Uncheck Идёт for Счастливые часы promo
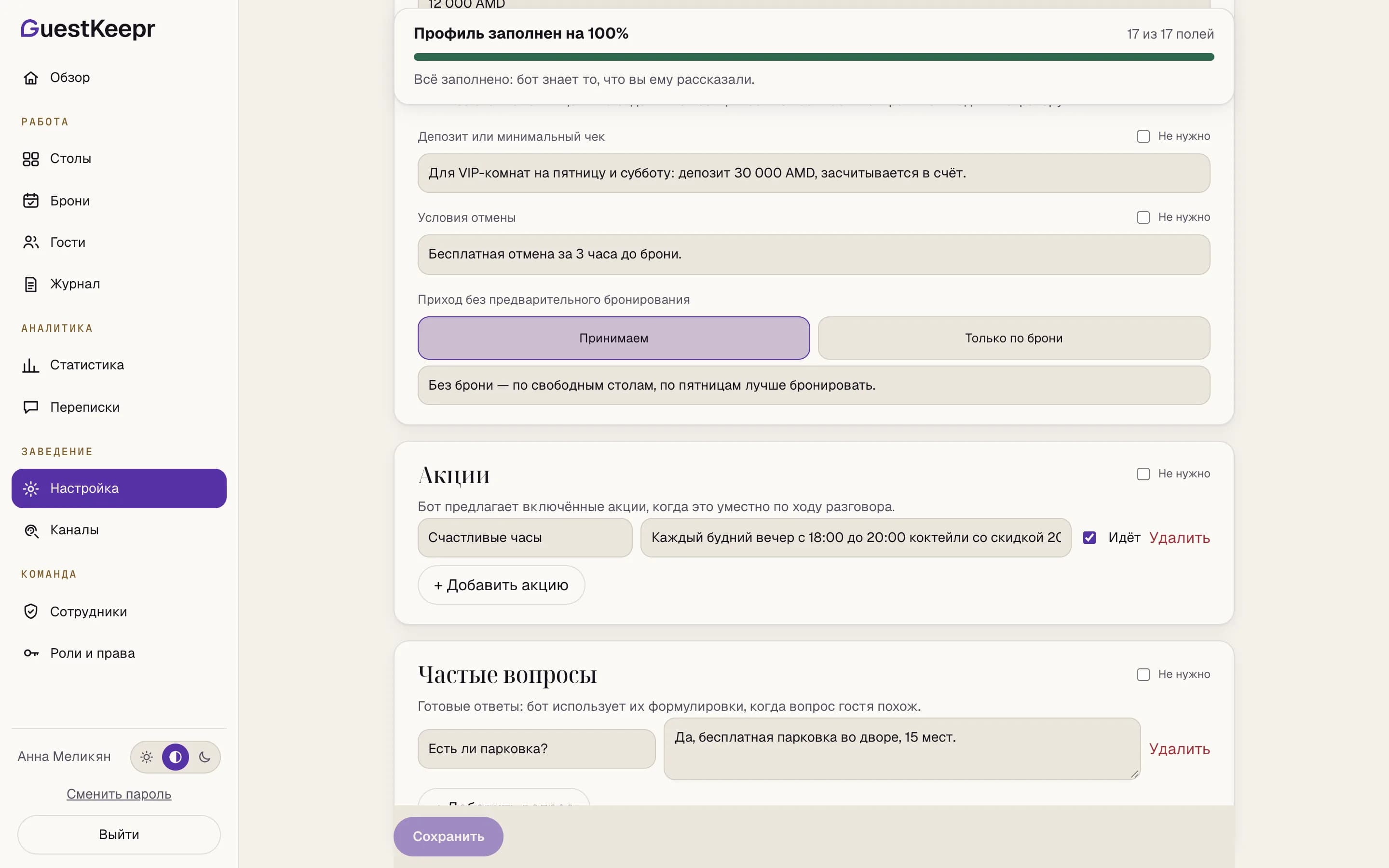The width and height of the screenshot is (1389, 868). tap(1089, 538)
